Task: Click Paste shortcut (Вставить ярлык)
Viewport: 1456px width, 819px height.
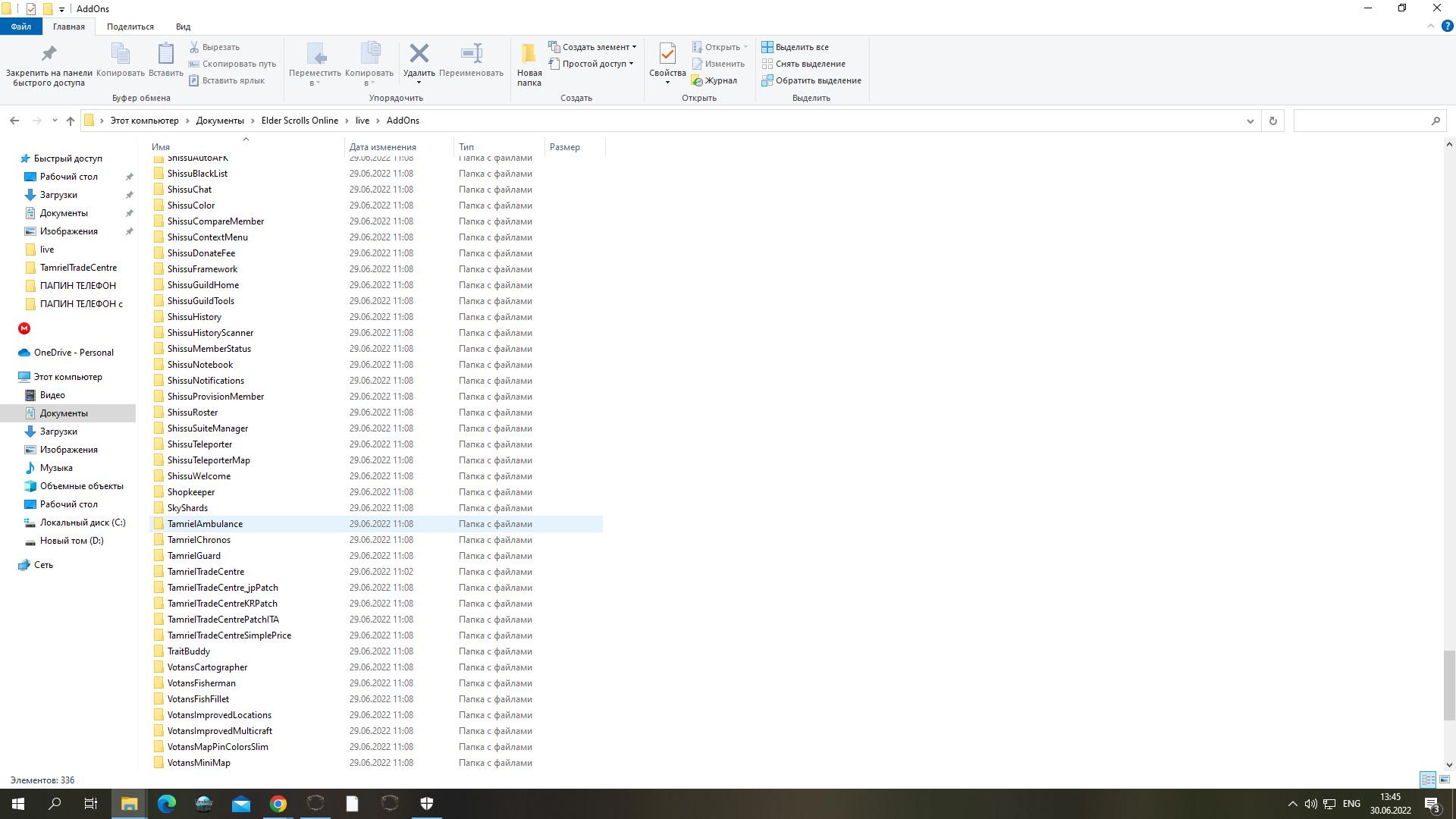Action: 227,80
